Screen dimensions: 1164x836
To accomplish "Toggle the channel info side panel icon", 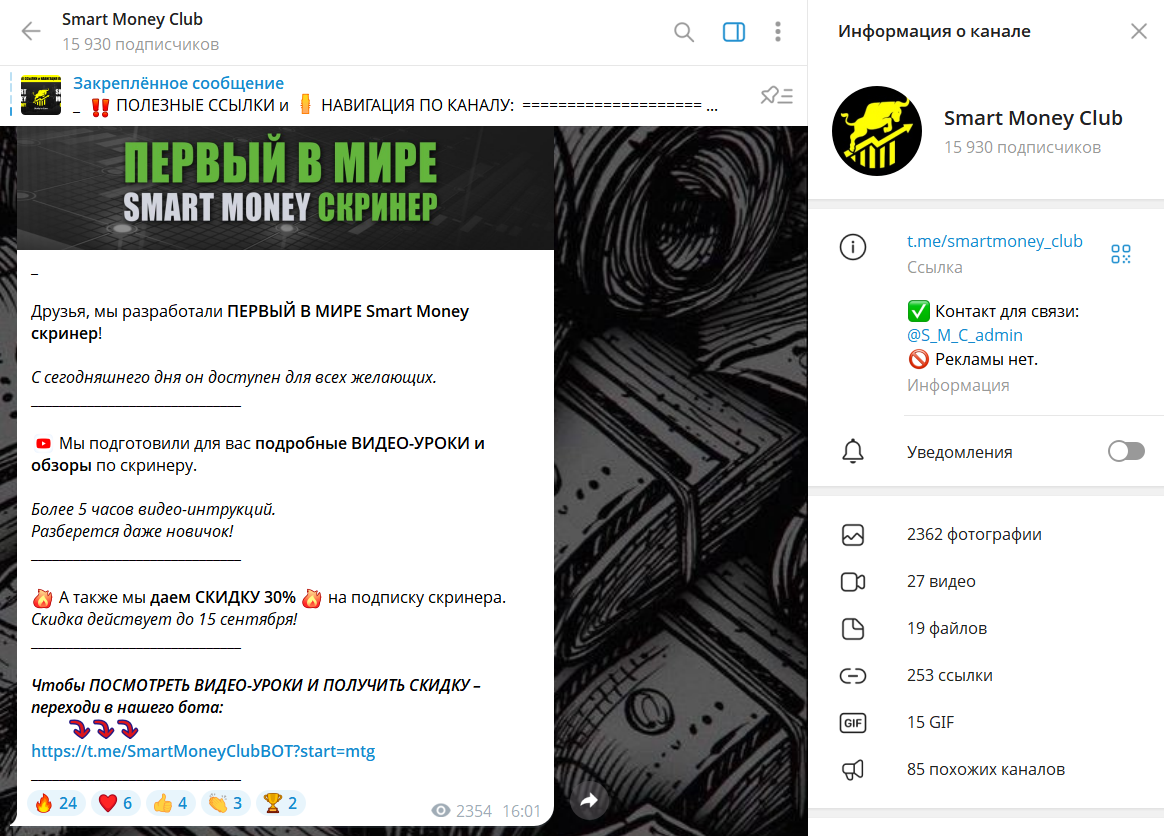I will (x=733, y=32).
